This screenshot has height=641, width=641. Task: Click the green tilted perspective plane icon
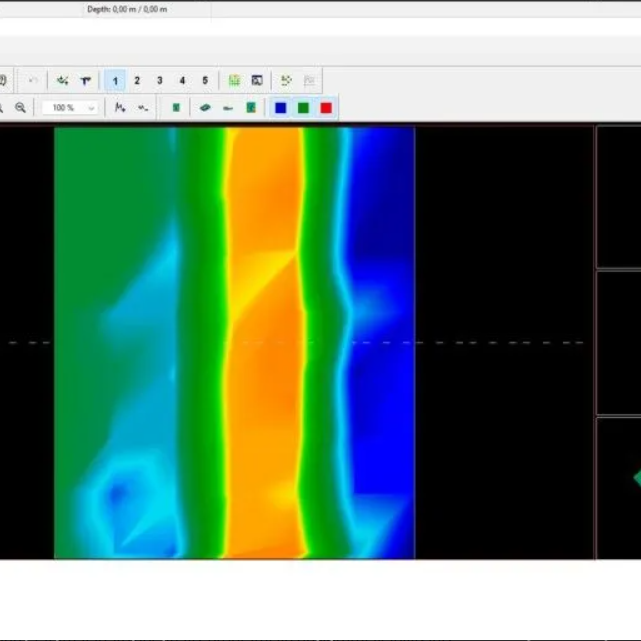pyautogui.click(x=205, y=108)
